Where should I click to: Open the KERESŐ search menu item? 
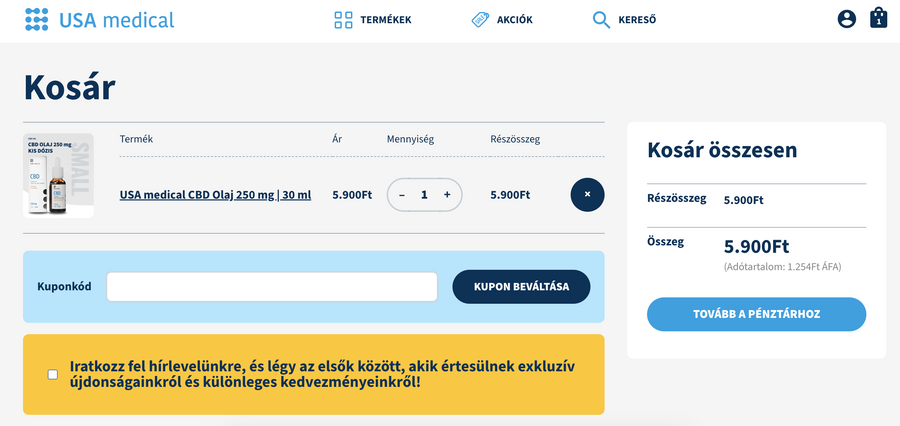point(637,20)
